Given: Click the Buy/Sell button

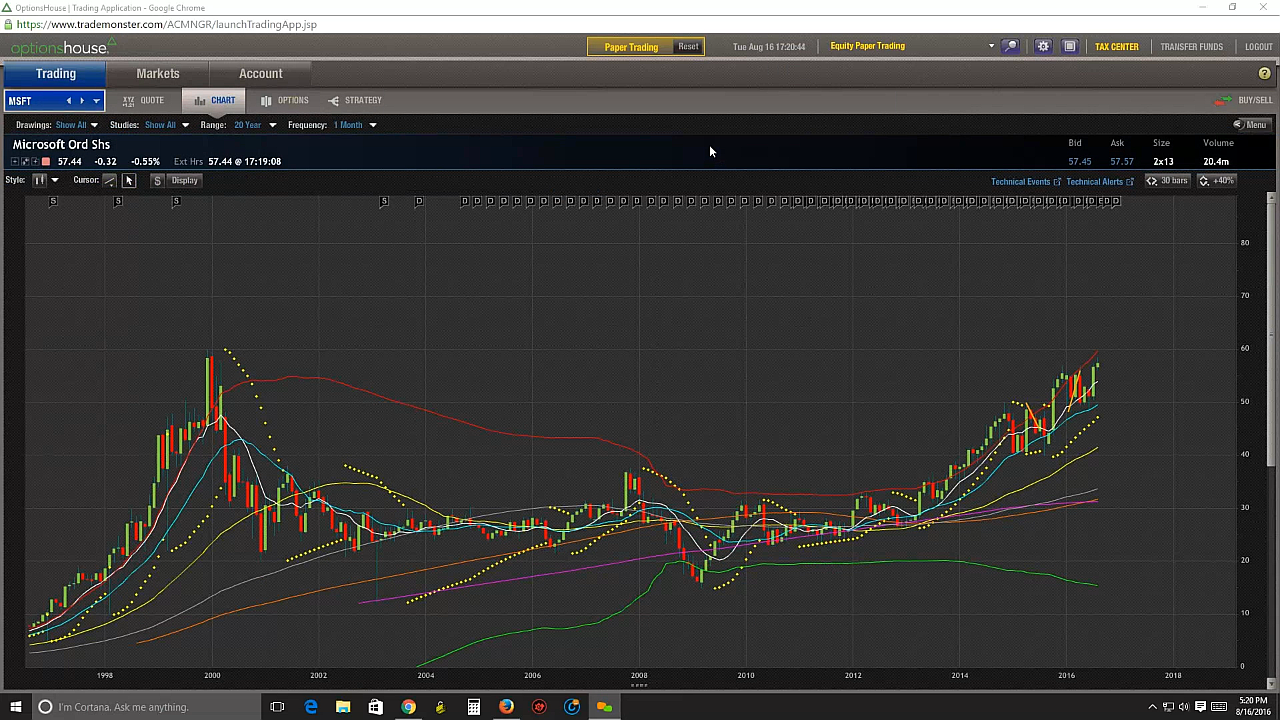Looking at the screenshot, I should (x=1244, y=100).
